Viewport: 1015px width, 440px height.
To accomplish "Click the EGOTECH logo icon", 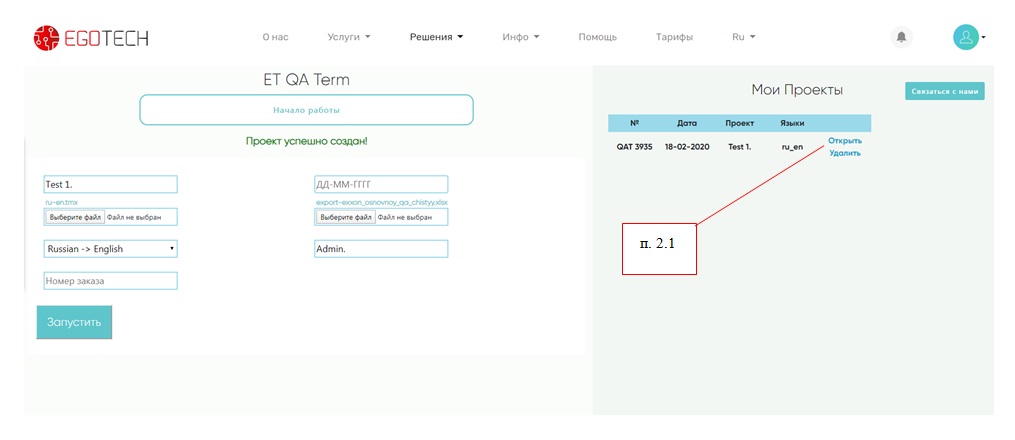I will coord(46,38).
